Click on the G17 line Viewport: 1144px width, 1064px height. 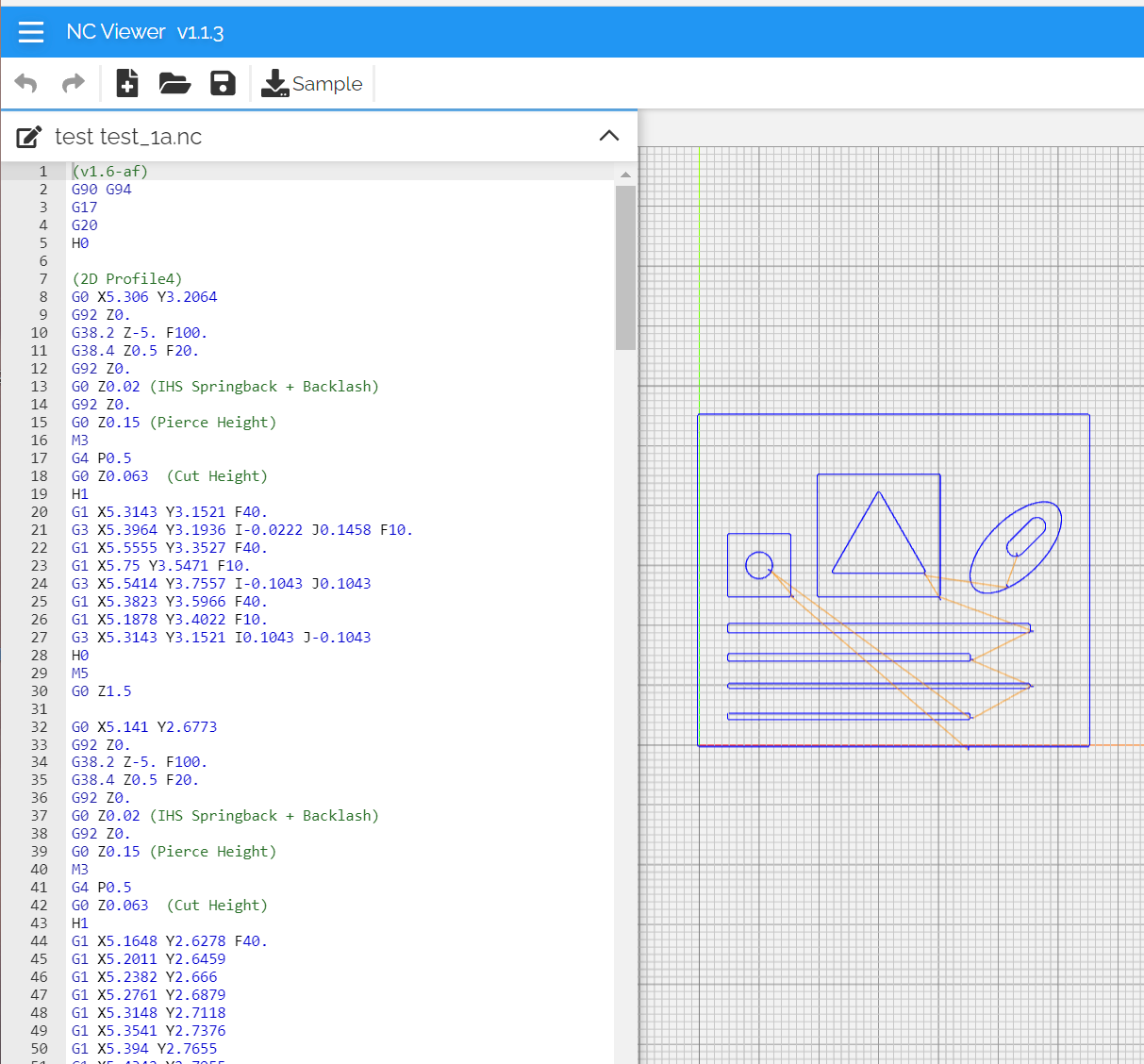85,208
